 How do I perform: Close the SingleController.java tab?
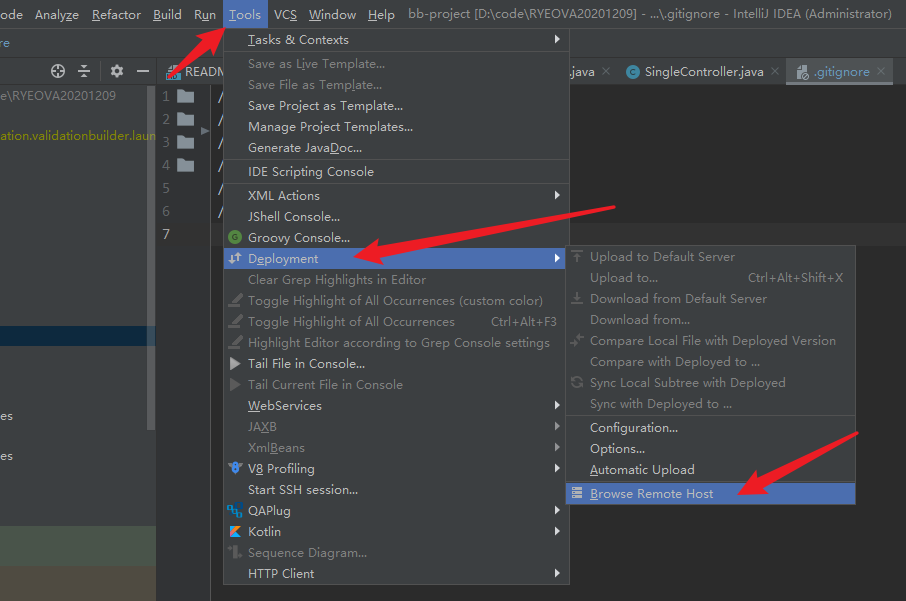[775, 71]
